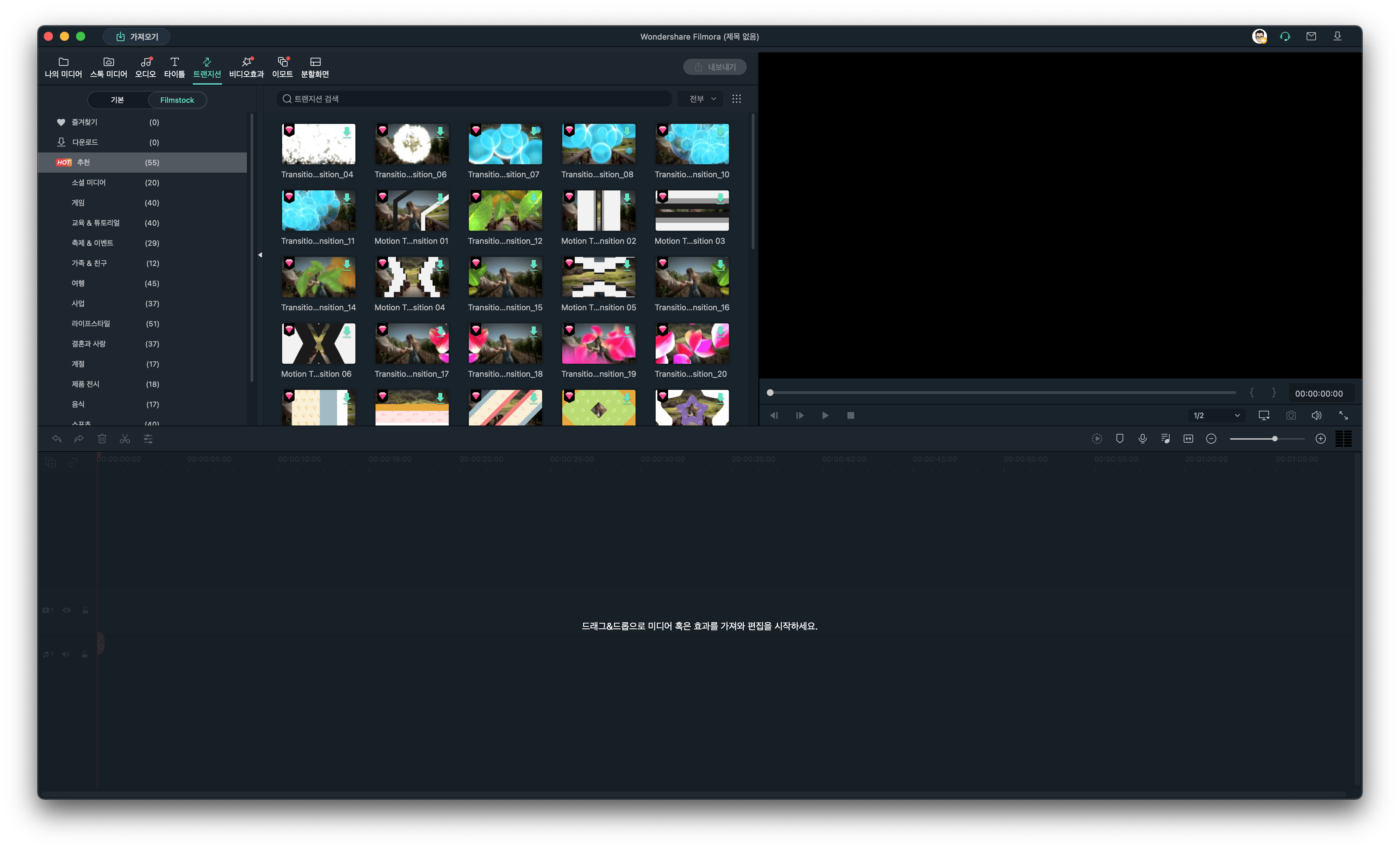
Task: Click the timeline zoom slider handle
Action: (x=1274, y=439)
